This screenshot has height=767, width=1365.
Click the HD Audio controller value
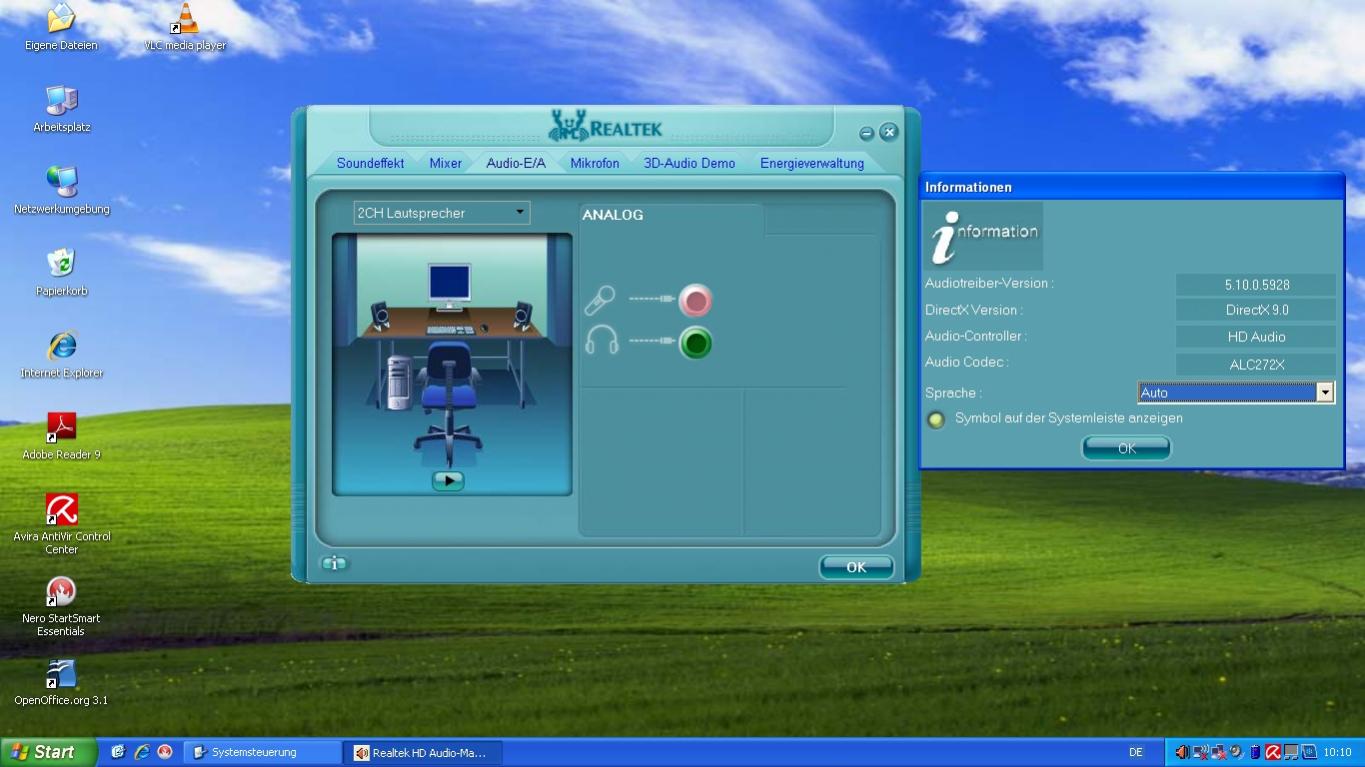pyautogui.click(x=1256, y=337)
